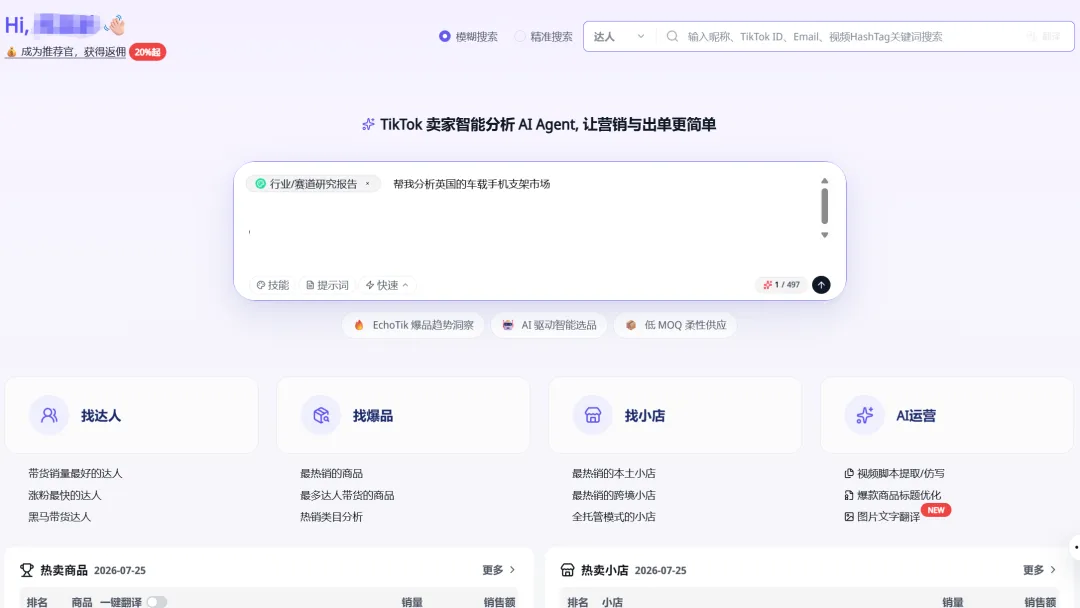The width and height of the screenshot is (1080, 608).
Task: Open 最多达人带货的商品 link
Action: tap(347, 495)
